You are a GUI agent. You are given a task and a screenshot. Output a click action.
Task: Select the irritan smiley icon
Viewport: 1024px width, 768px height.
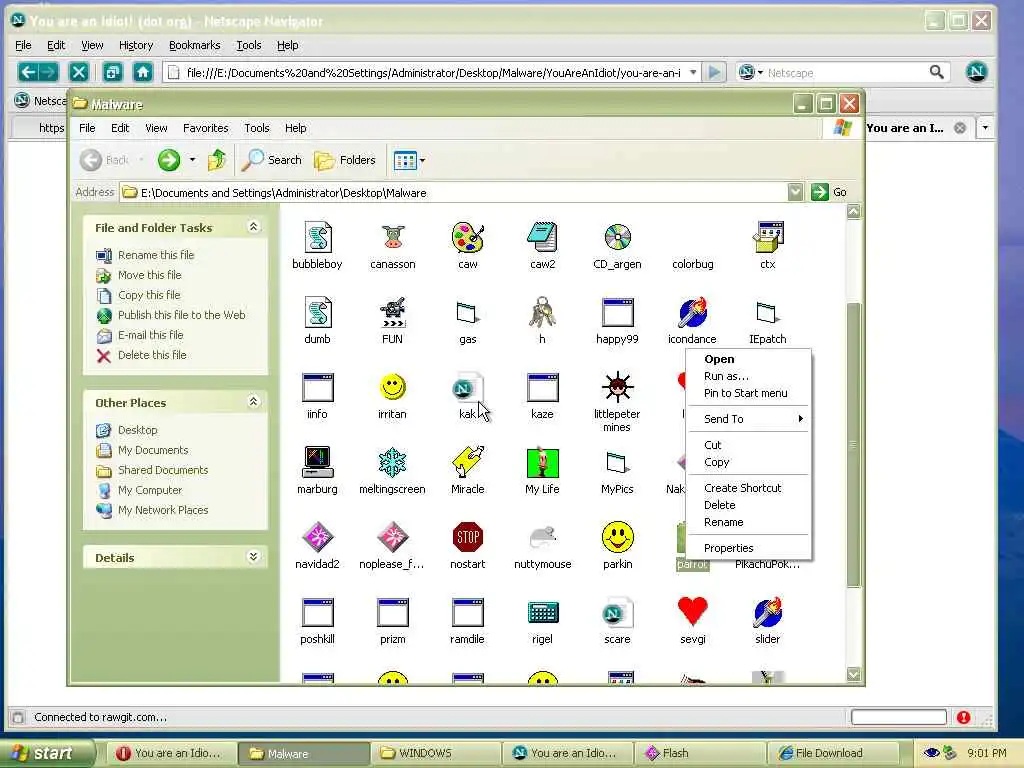pyautogui.click(x=392, y=387)
